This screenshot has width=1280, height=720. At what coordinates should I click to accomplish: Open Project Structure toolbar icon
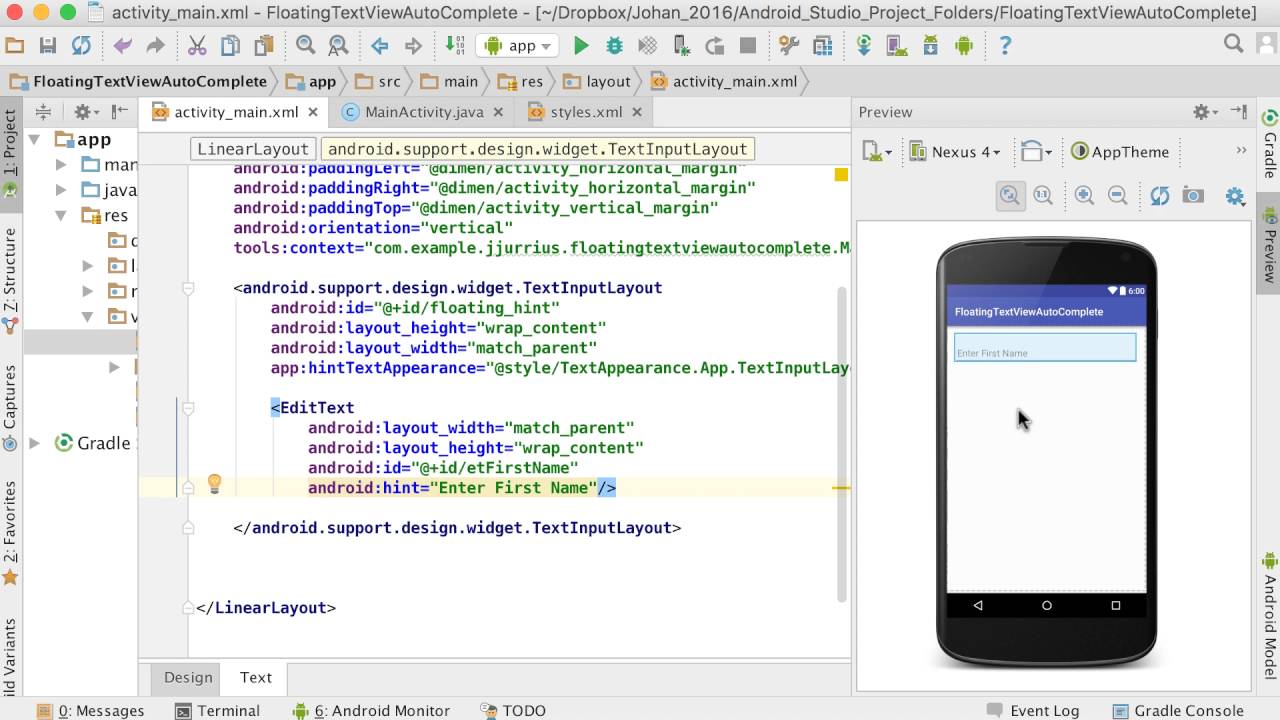click(x=789, y=46)
